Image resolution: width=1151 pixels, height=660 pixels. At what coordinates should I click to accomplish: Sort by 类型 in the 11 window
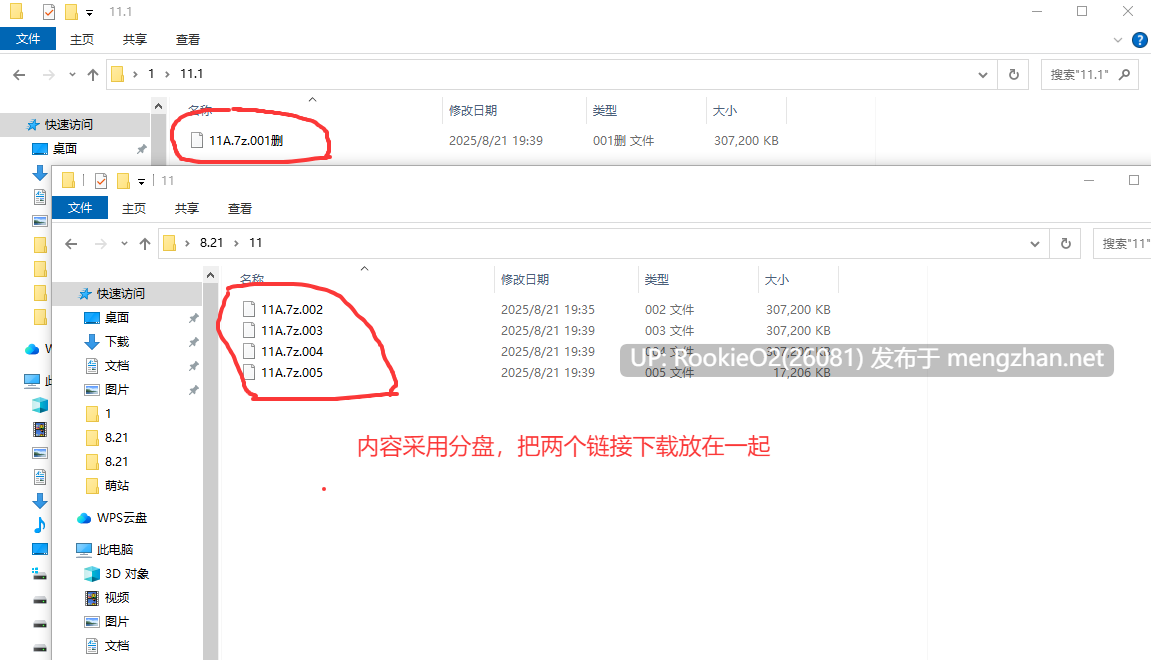point(657,280)
